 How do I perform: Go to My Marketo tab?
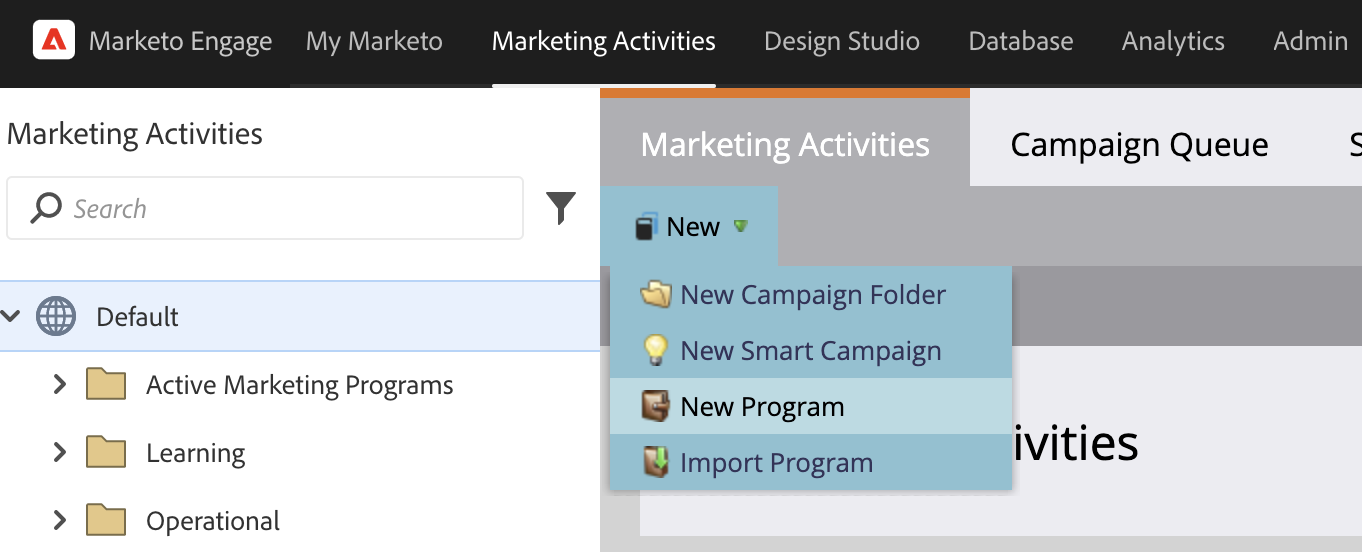point(374,41)
